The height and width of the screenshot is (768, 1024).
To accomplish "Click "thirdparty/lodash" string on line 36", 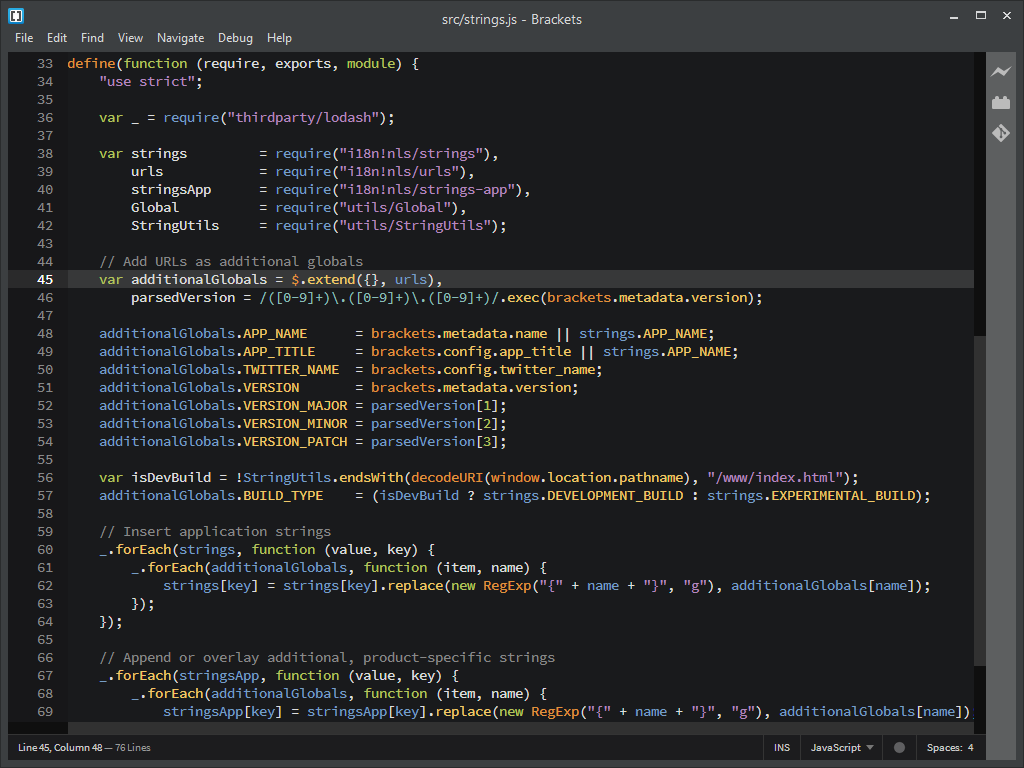I will (303, 118).
